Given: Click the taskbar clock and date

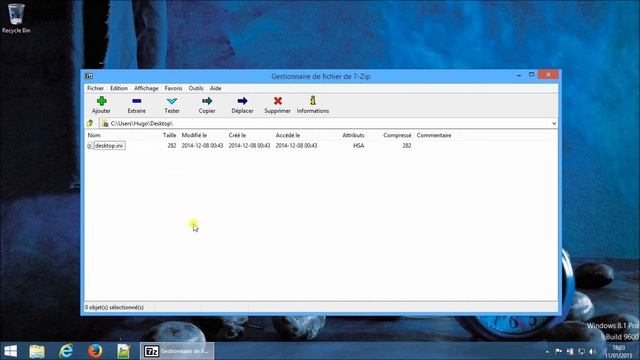Looking at the screenshot, I should coord(619,351).
